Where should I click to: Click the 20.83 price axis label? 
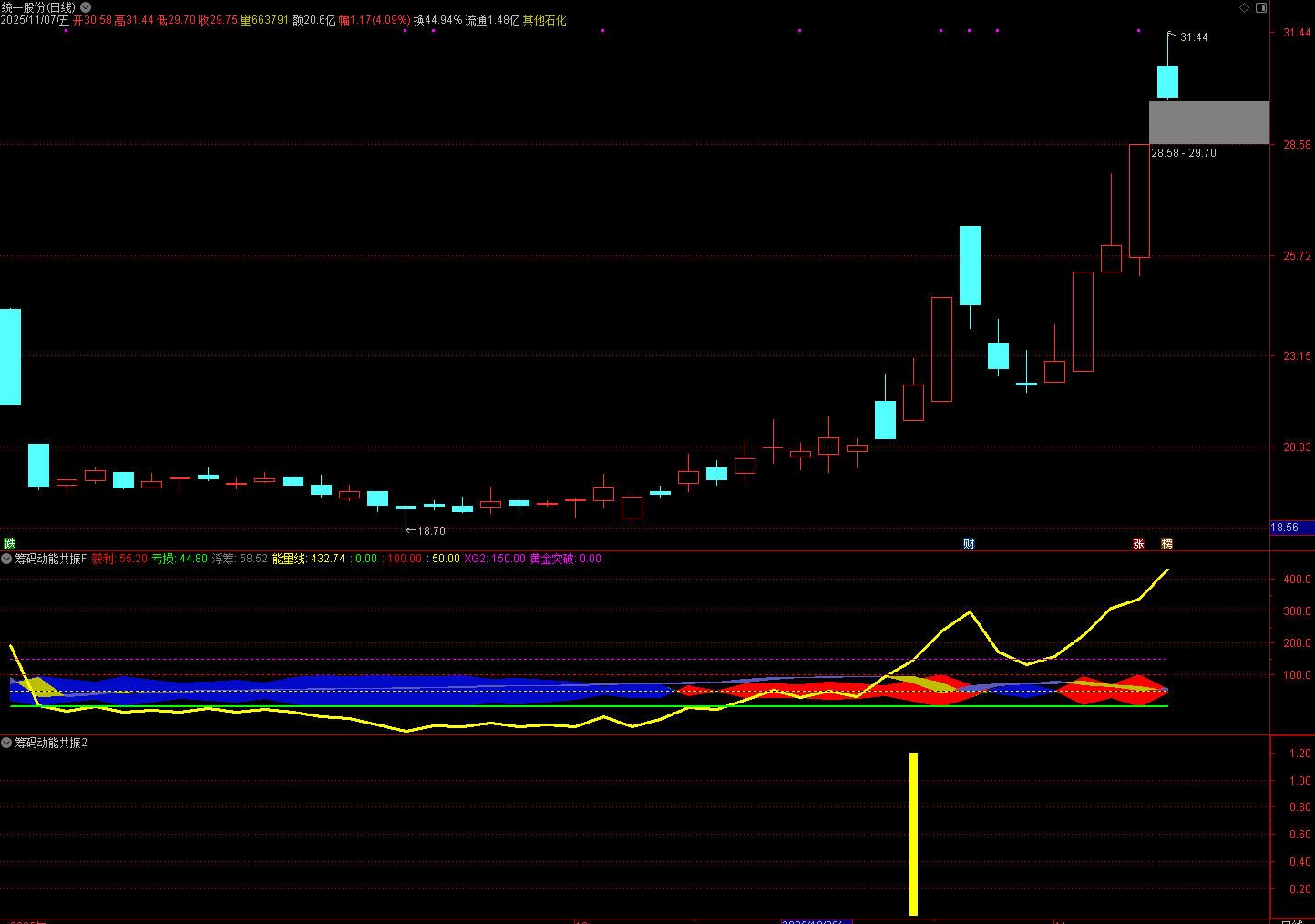(x=1297, y=447)
